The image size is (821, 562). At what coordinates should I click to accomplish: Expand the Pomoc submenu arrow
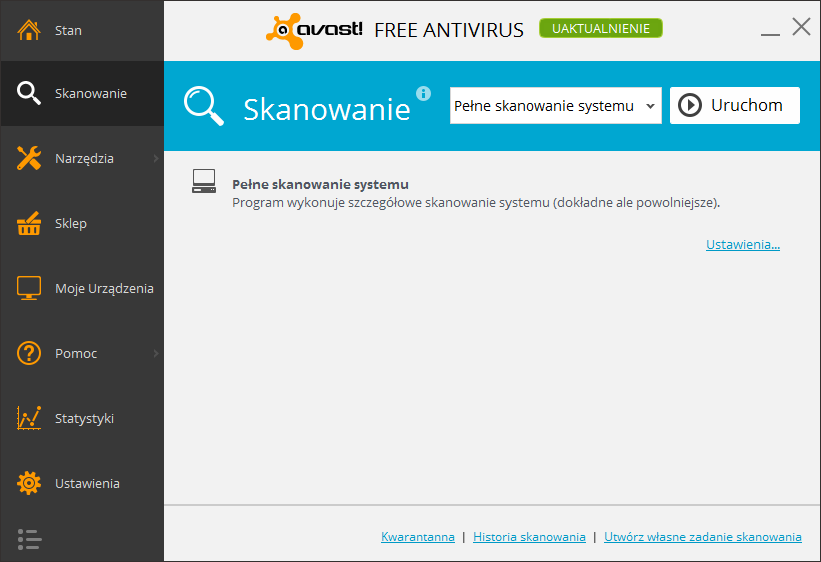click(x=156, y=354)
